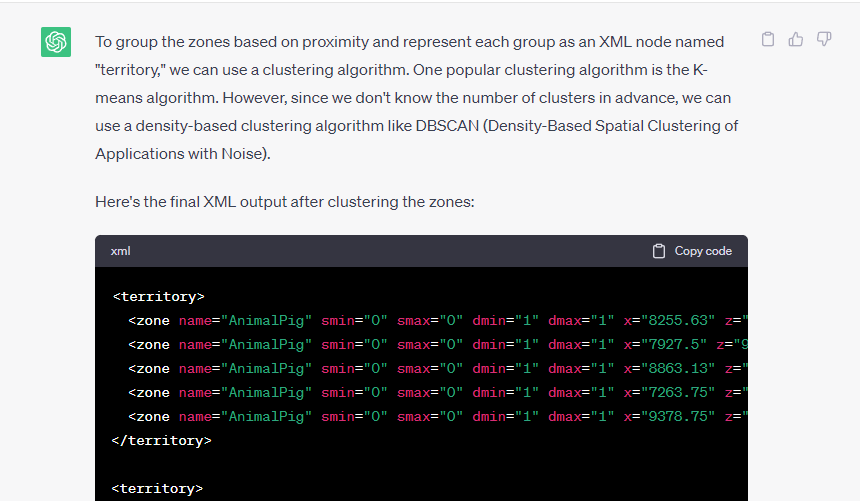Click the zone line with x="7927.5"

[438, 345]
